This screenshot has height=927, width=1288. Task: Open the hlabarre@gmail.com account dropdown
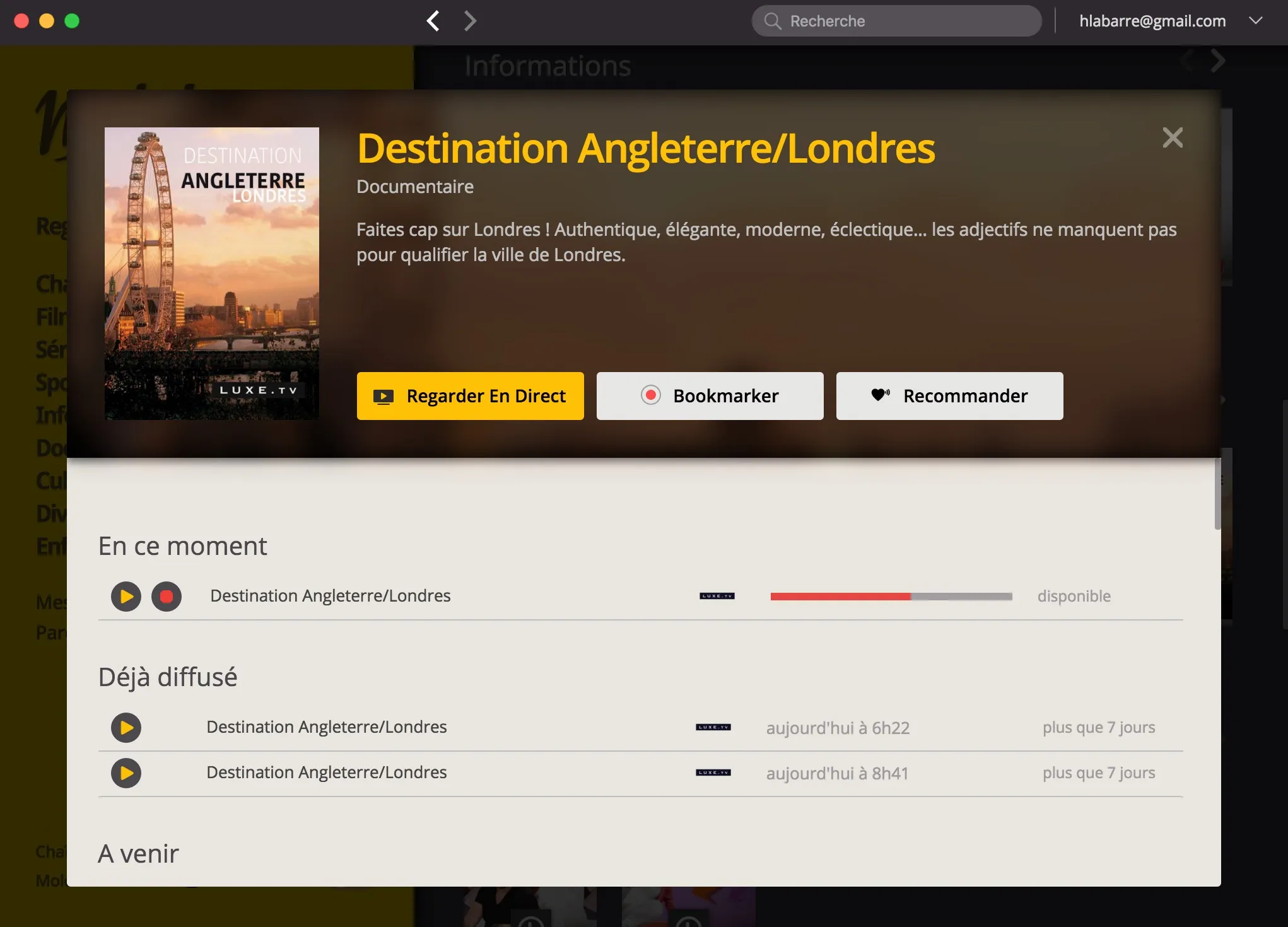tap(1256, 21)
